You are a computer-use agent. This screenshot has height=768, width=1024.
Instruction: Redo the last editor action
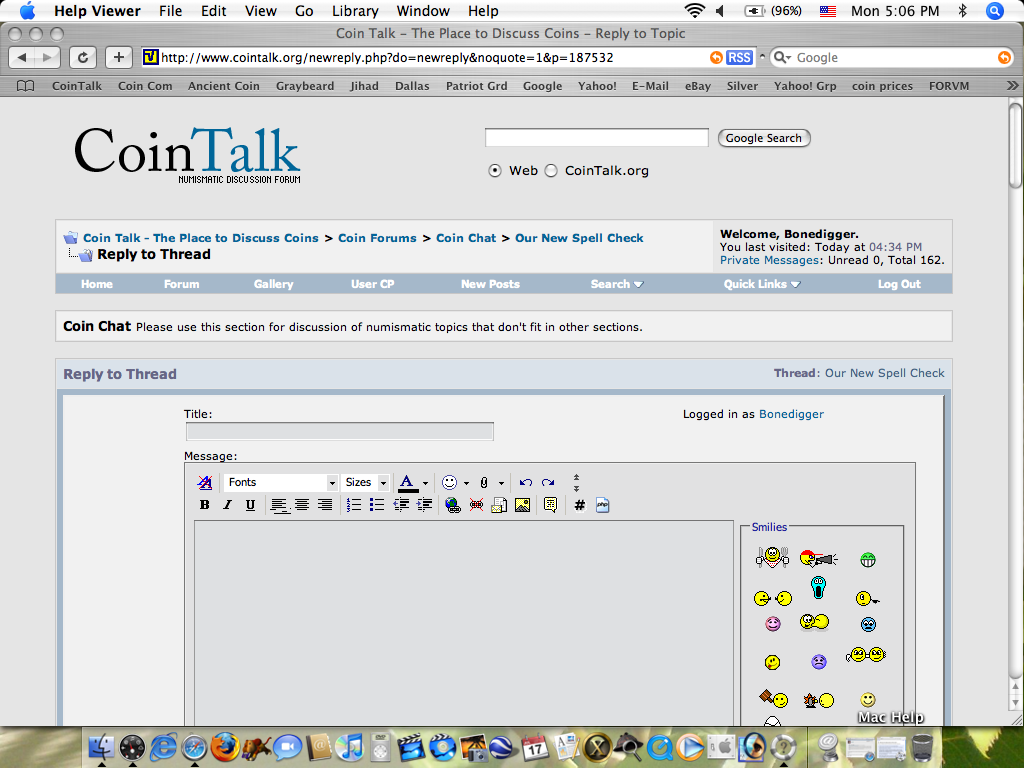[548, 483]
